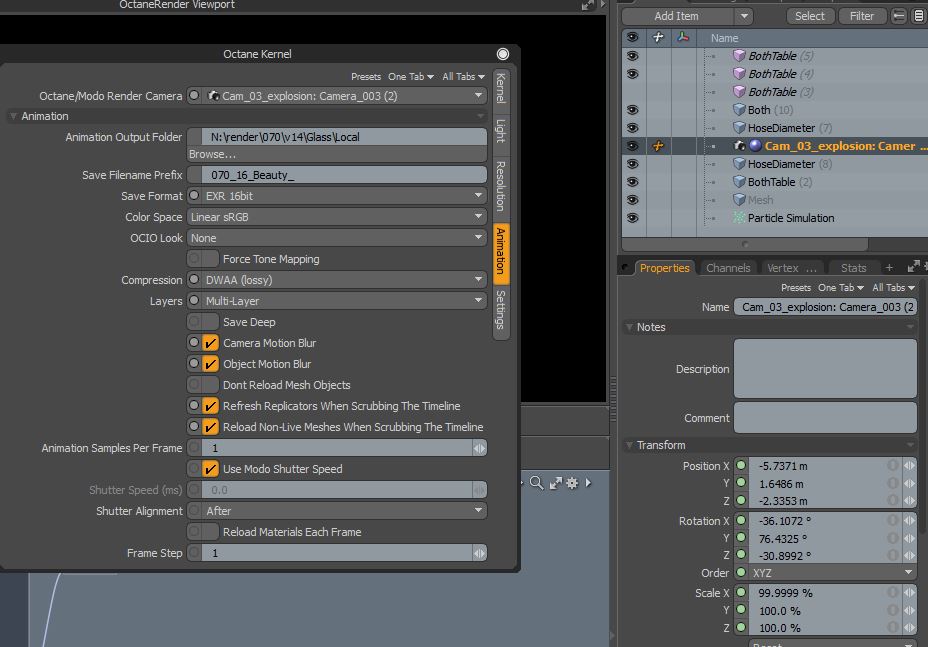Click the orange lock icon on Cam_03_explosion row
928x647 pixels.
click(658, 146)
